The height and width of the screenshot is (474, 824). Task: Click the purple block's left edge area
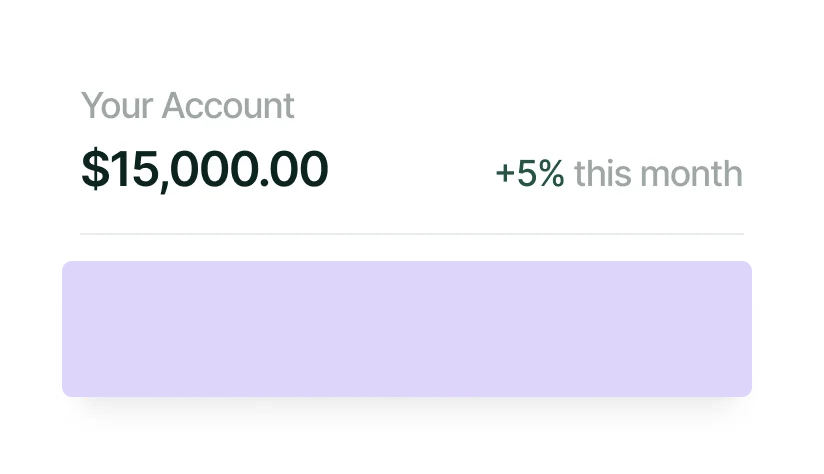72,329
